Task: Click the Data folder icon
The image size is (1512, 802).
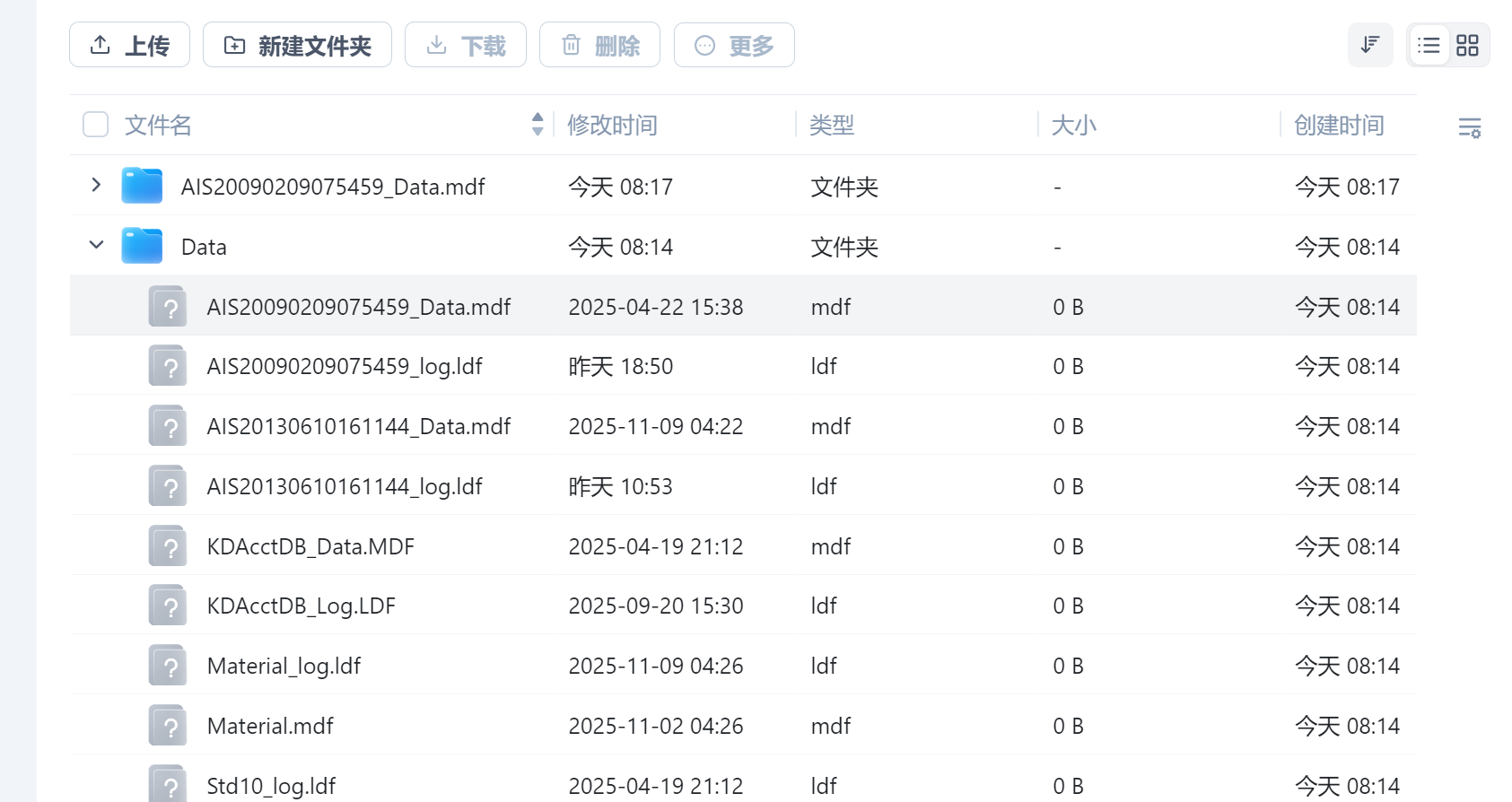Action: pyautogui.click(x=142, y=246)
